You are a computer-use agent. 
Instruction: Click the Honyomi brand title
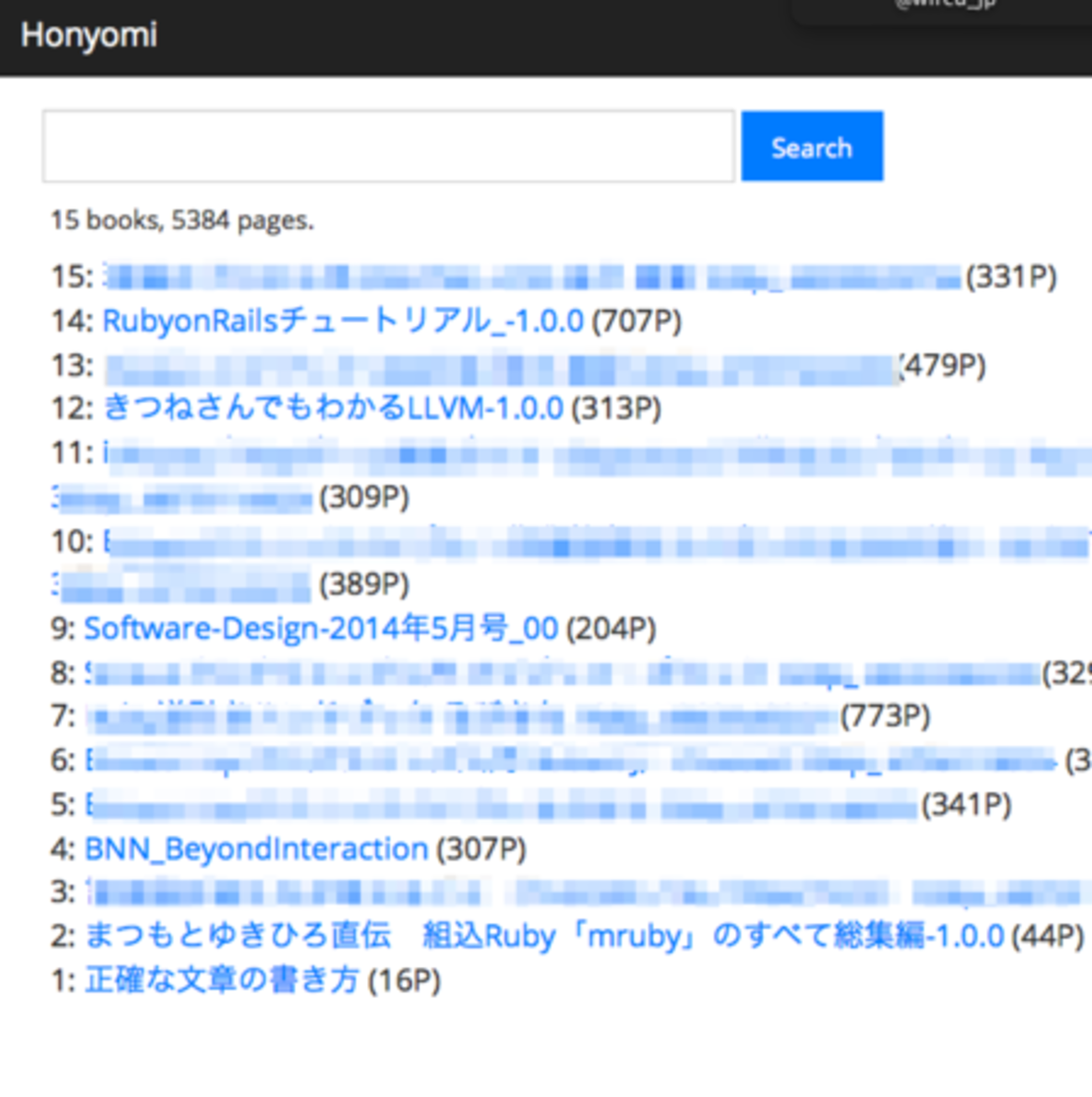click(89, 35)
